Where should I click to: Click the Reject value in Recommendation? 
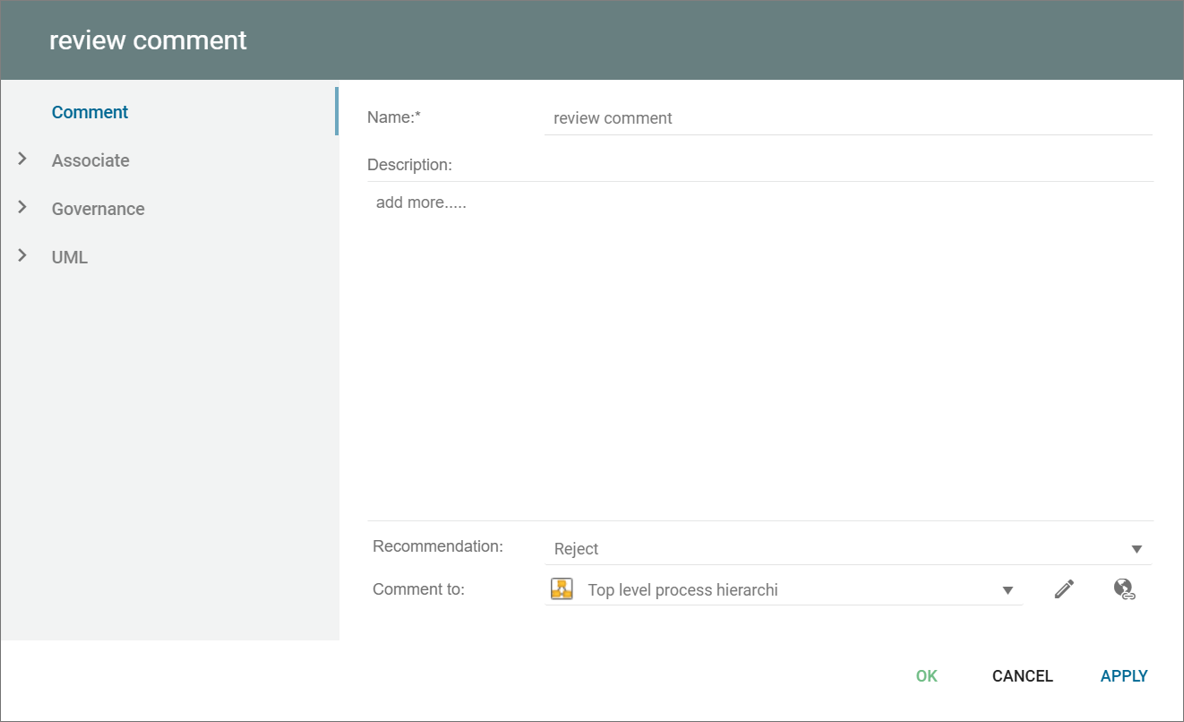pyautogui.click(x=576, y=549)
